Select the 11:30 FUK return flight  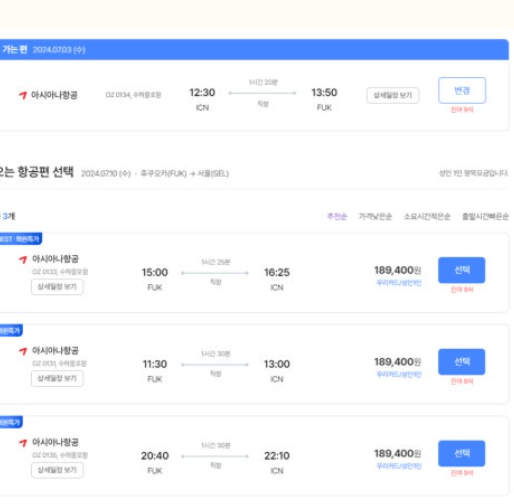pos(461,362)
